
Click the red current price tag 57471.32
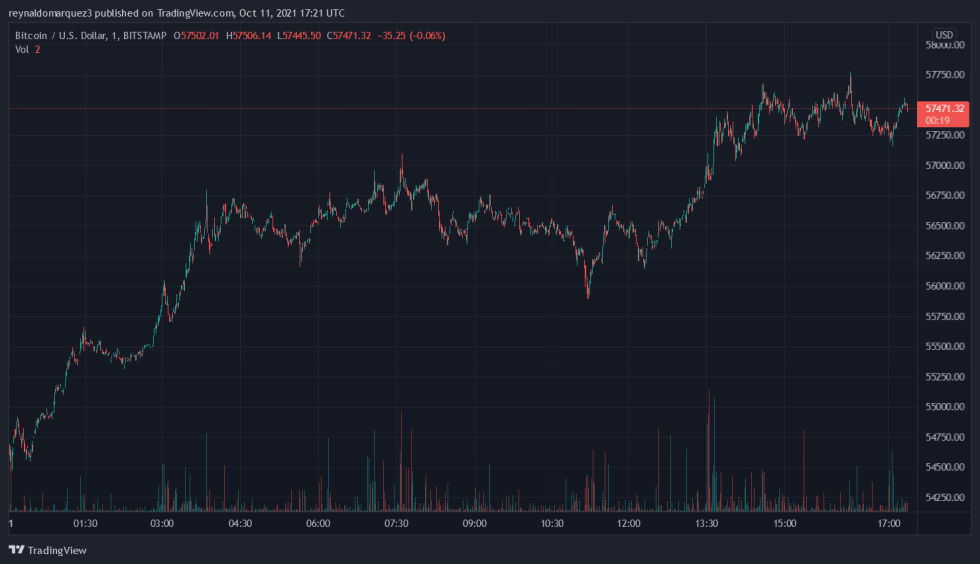(x=944, y=108)
